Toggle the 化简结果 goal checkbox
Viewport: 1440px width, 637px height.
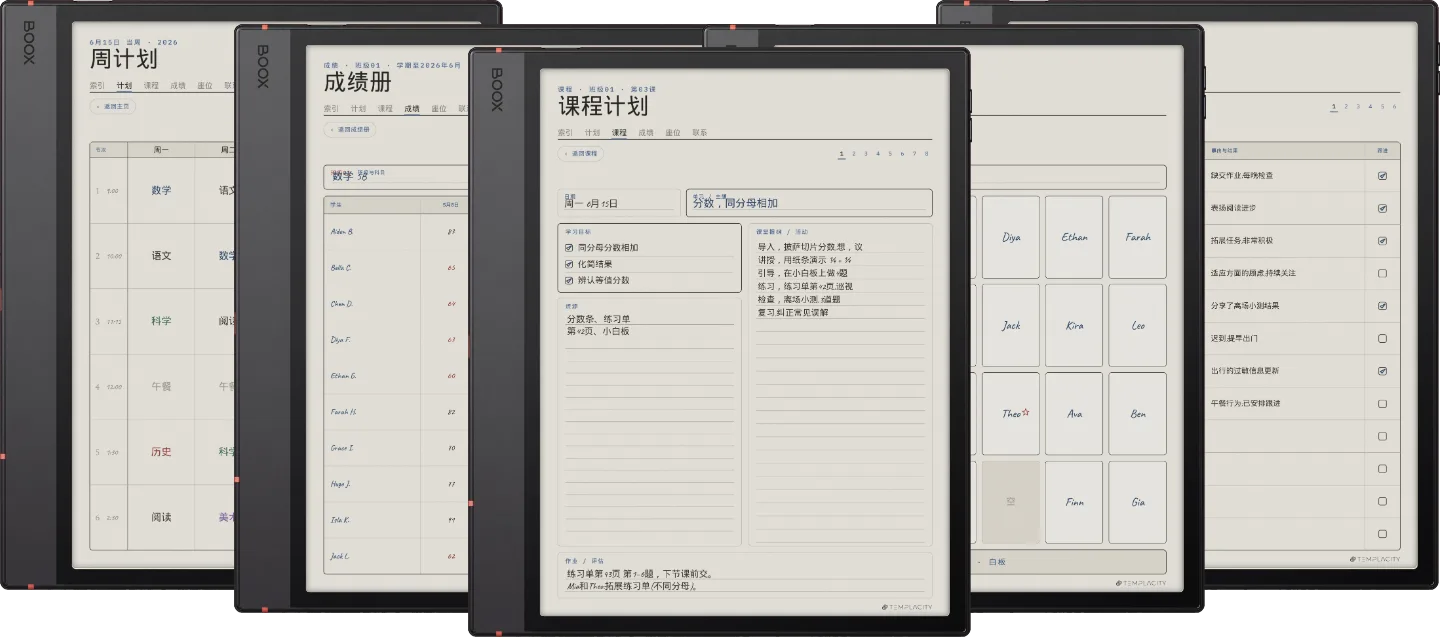tap(569, 264)
